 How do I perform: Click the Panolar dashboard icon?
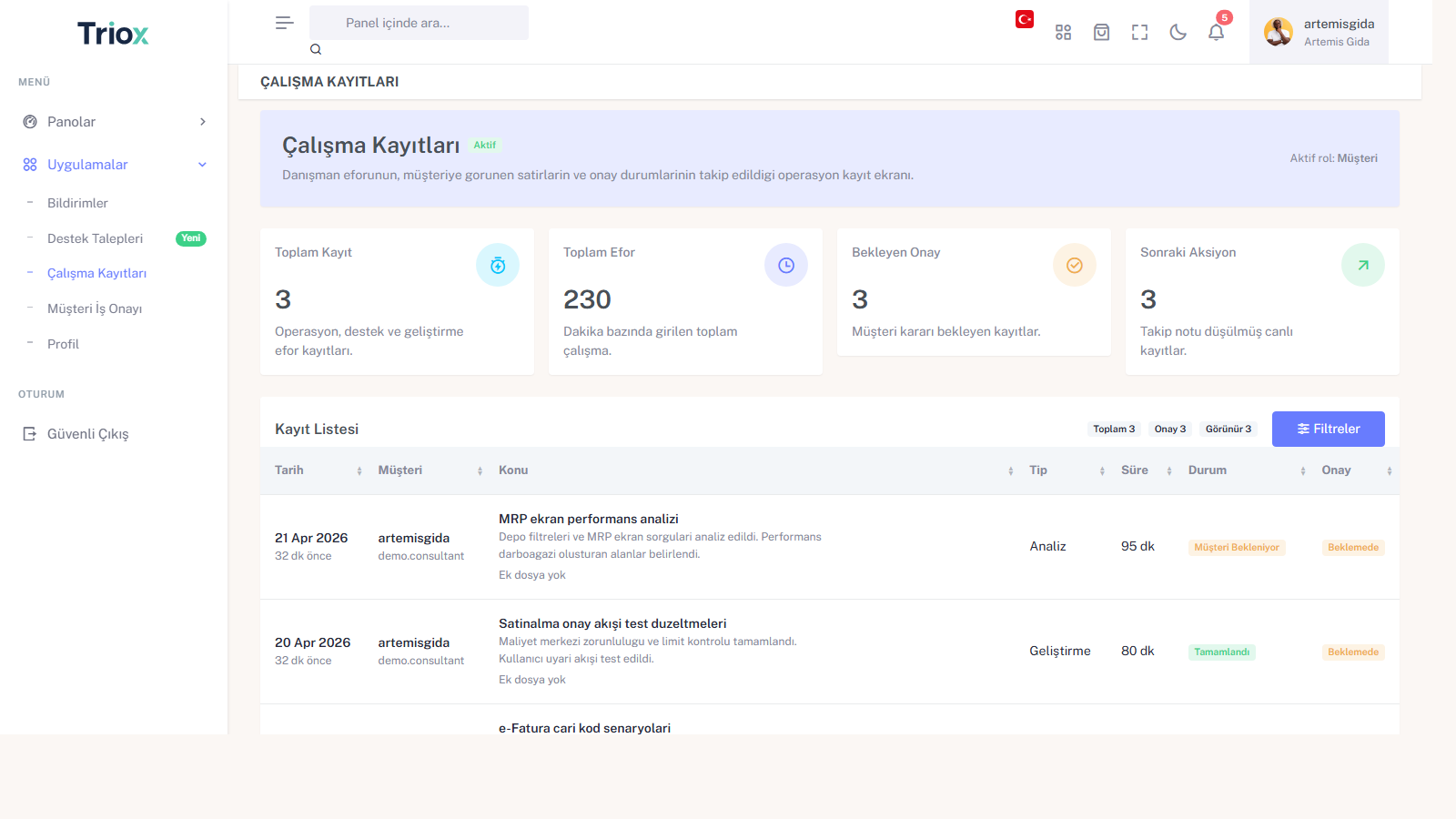pyautogui.click(x=30, y=122)
